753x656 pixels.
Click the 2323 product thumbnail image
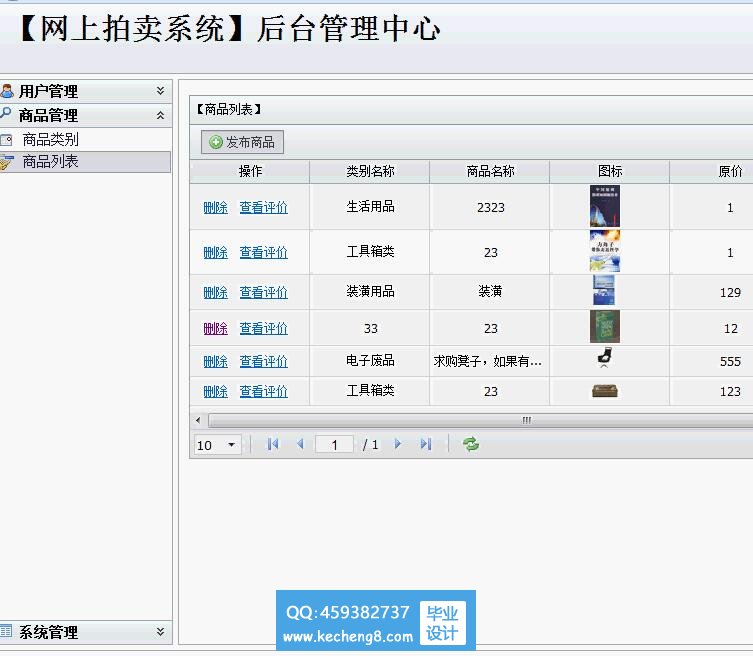pyautogui.click(x=605, y=207)
